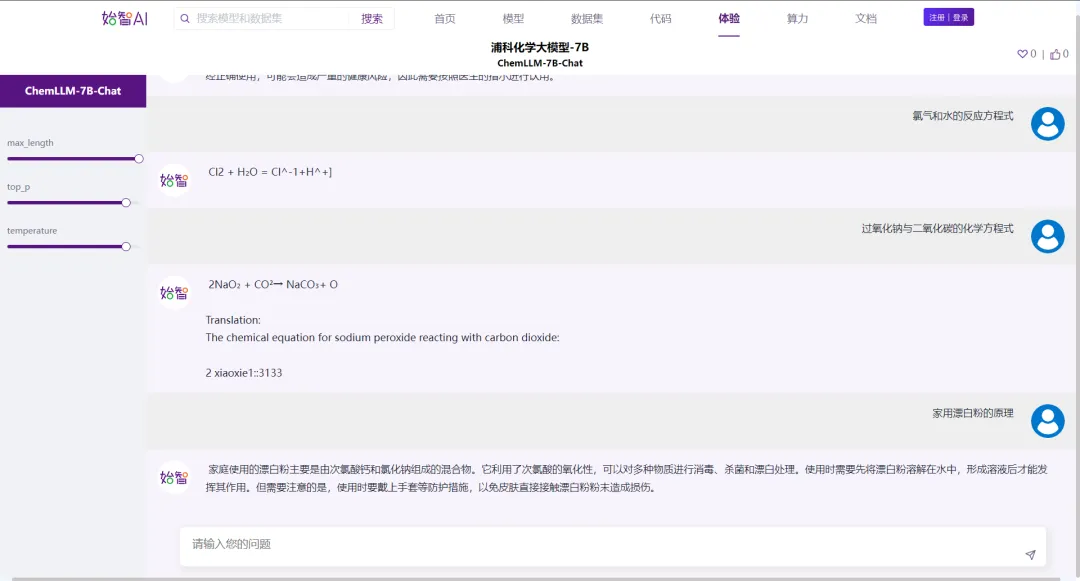Click the search magnifier icon

point(185,19)
